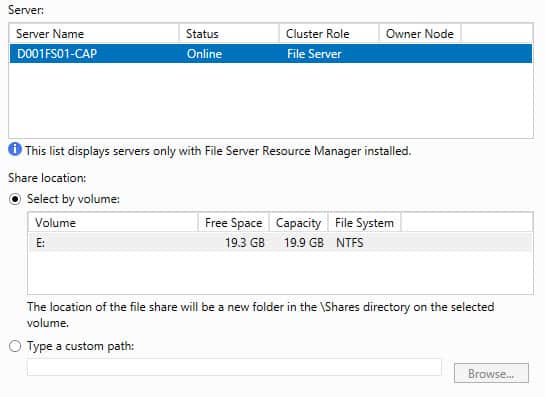Select the 'Select by volume' radio button
The width and height of the screenshot is (545, 397).
click(x=15, y=199)
